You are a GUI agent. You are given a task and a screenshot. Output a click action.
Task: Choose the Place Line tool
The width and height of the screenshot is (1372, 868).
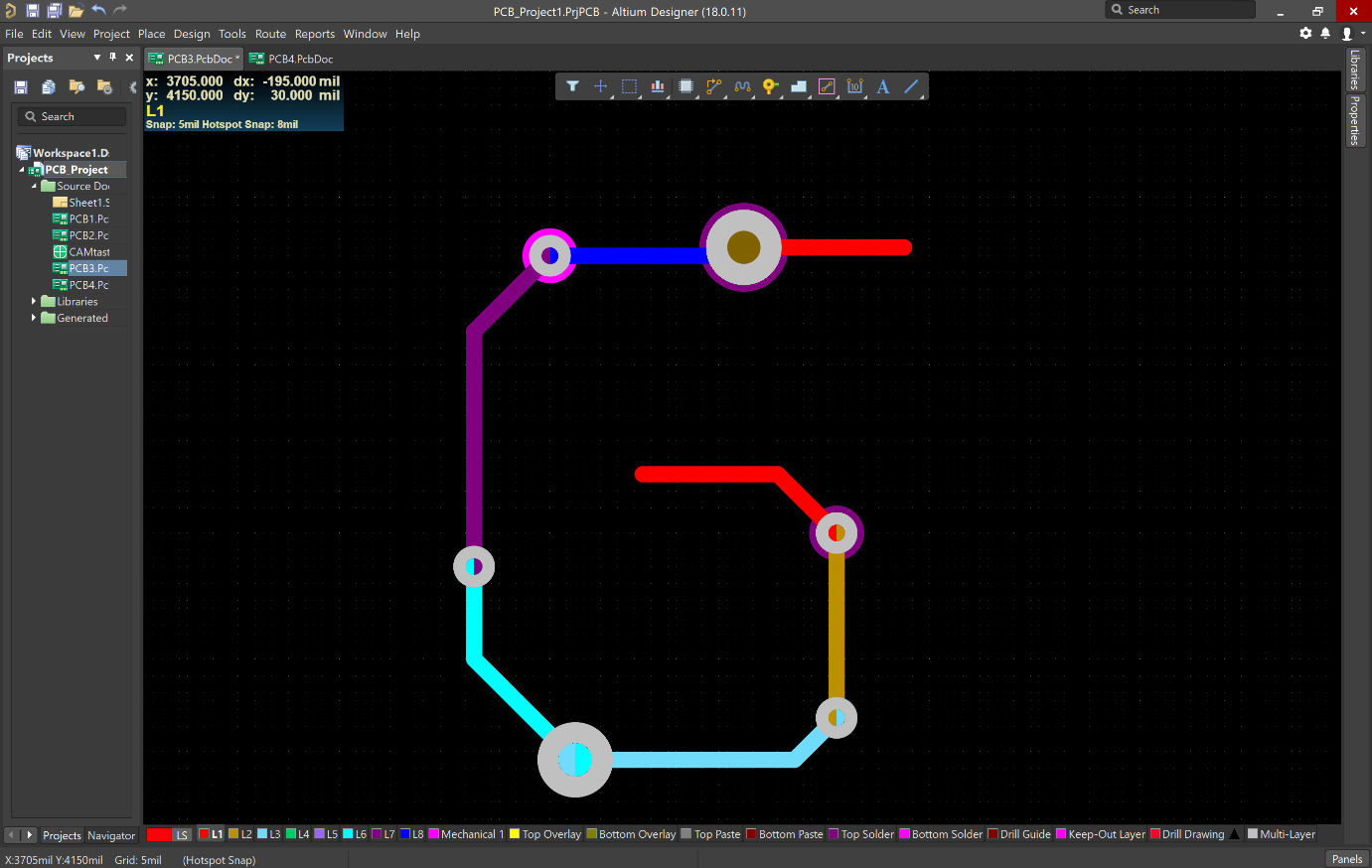click(911, 86)
